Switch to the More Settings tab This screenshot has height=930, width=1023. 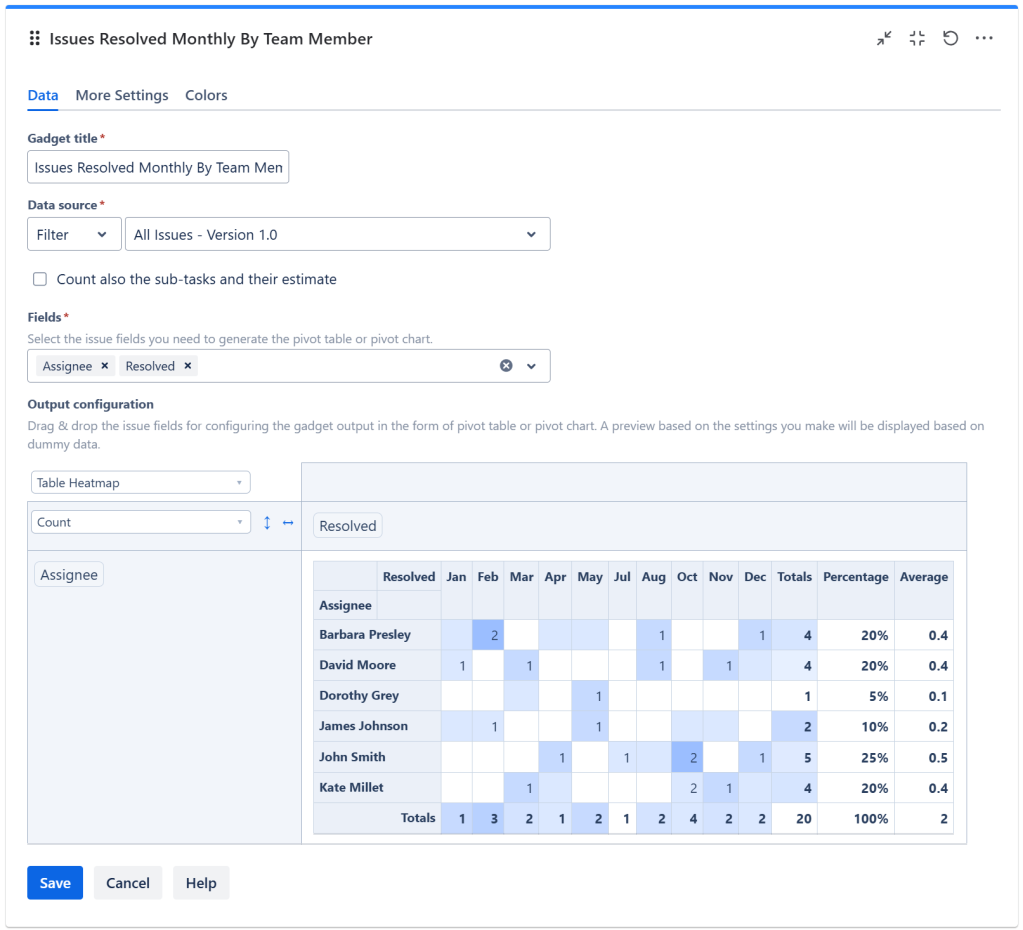tap(121, 95)
